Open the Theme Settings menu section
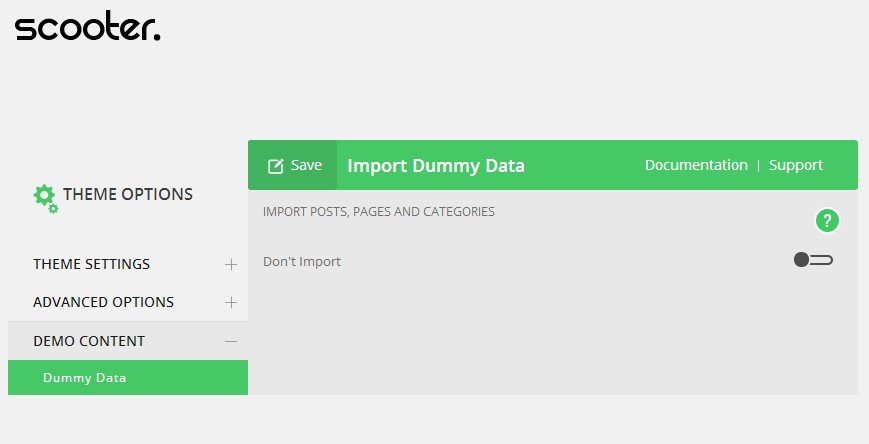 click(x=92, y=265)
